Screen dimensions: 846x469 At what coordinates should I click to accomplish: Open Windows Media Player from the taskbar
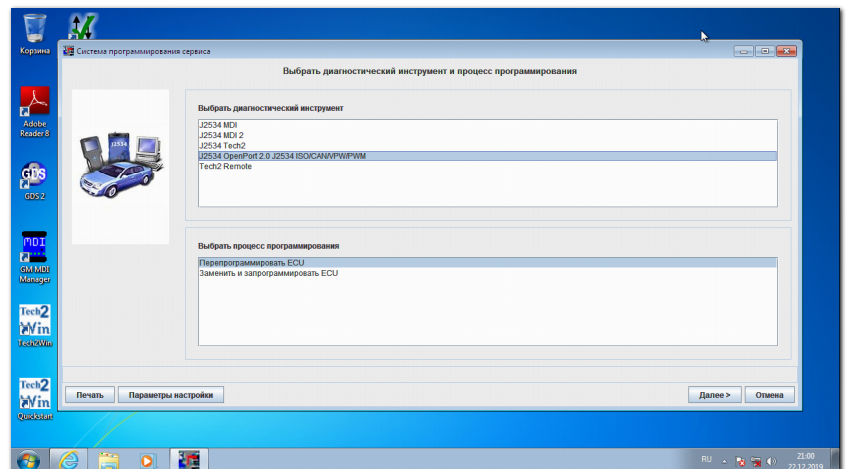[147, 460]
